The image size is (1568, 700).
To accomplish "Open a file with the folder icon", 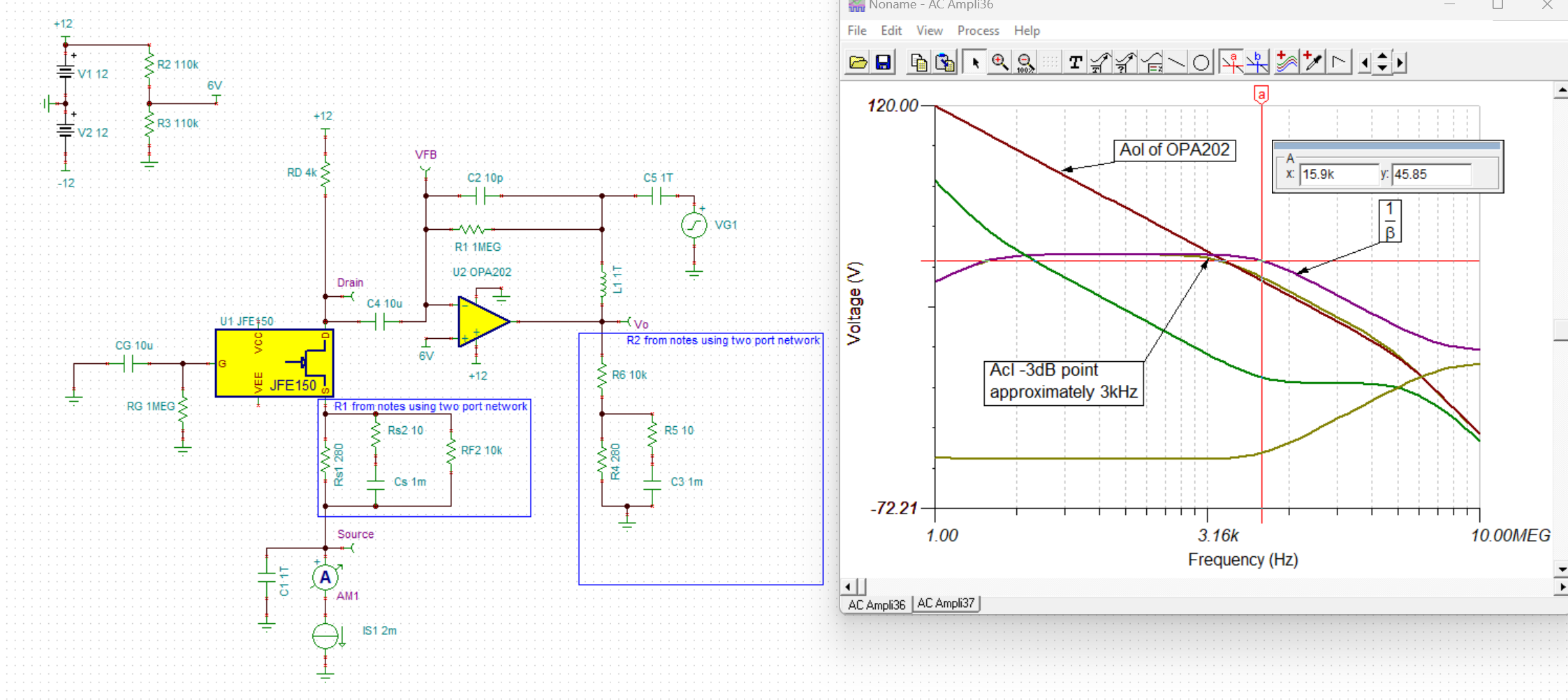I will point(858,63).
